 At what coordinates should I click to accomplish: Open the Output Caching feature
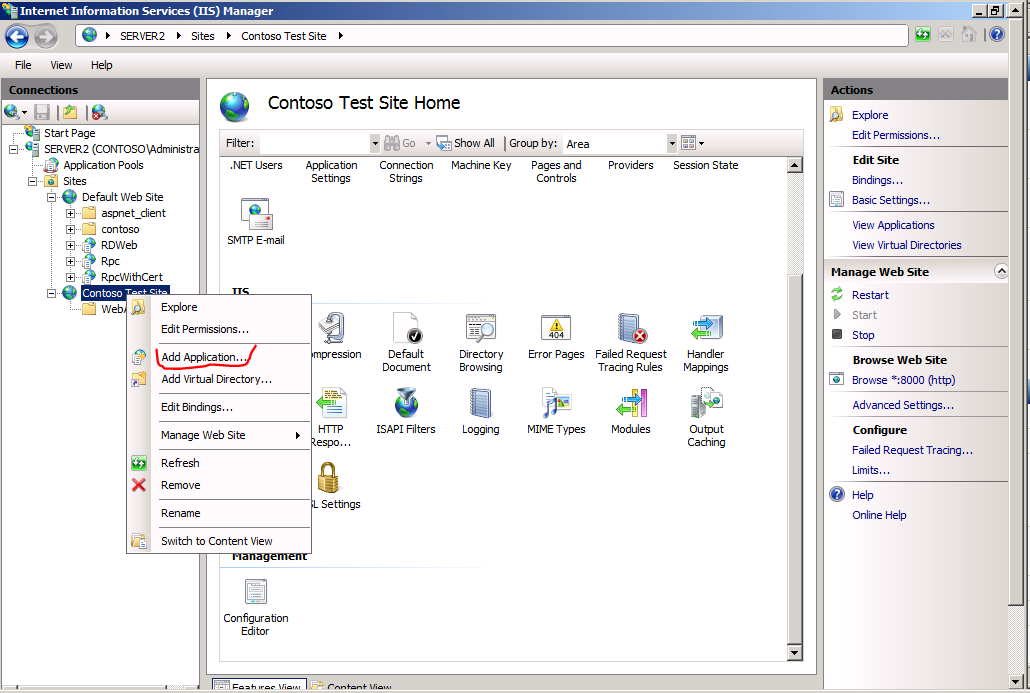[706, 417]
